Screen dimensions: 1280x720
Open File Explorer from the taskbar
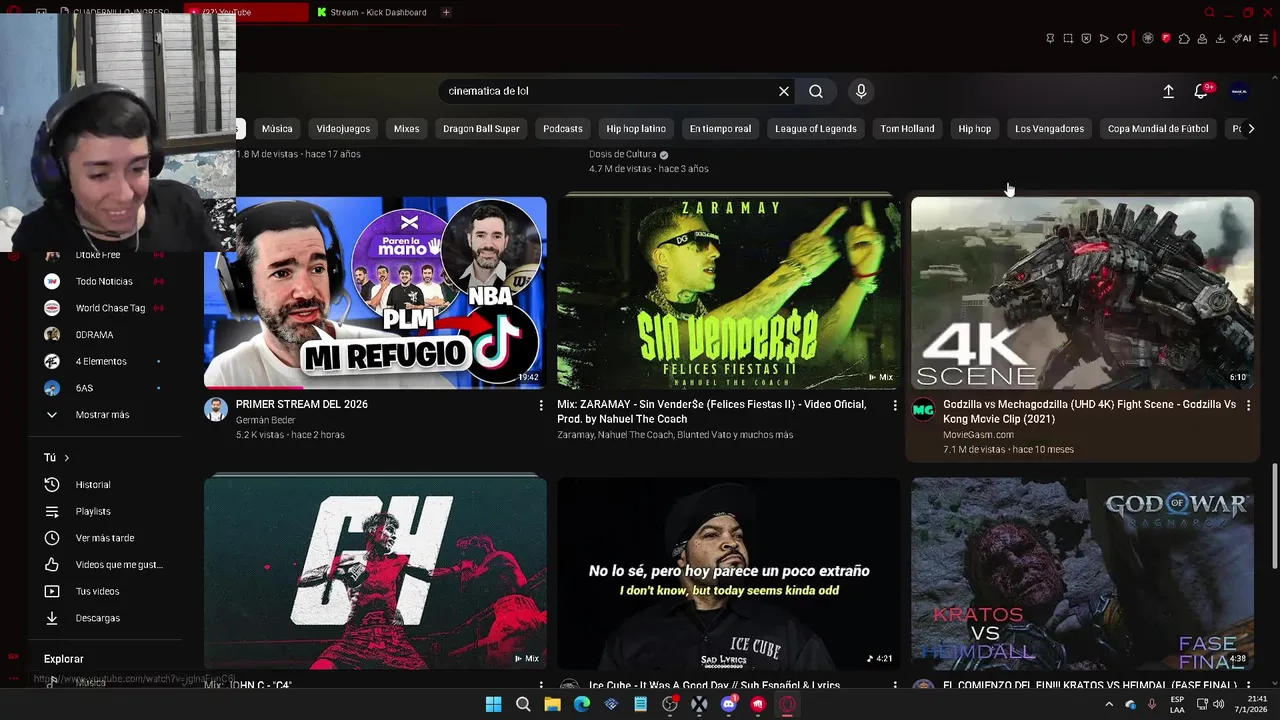point(552,704)
